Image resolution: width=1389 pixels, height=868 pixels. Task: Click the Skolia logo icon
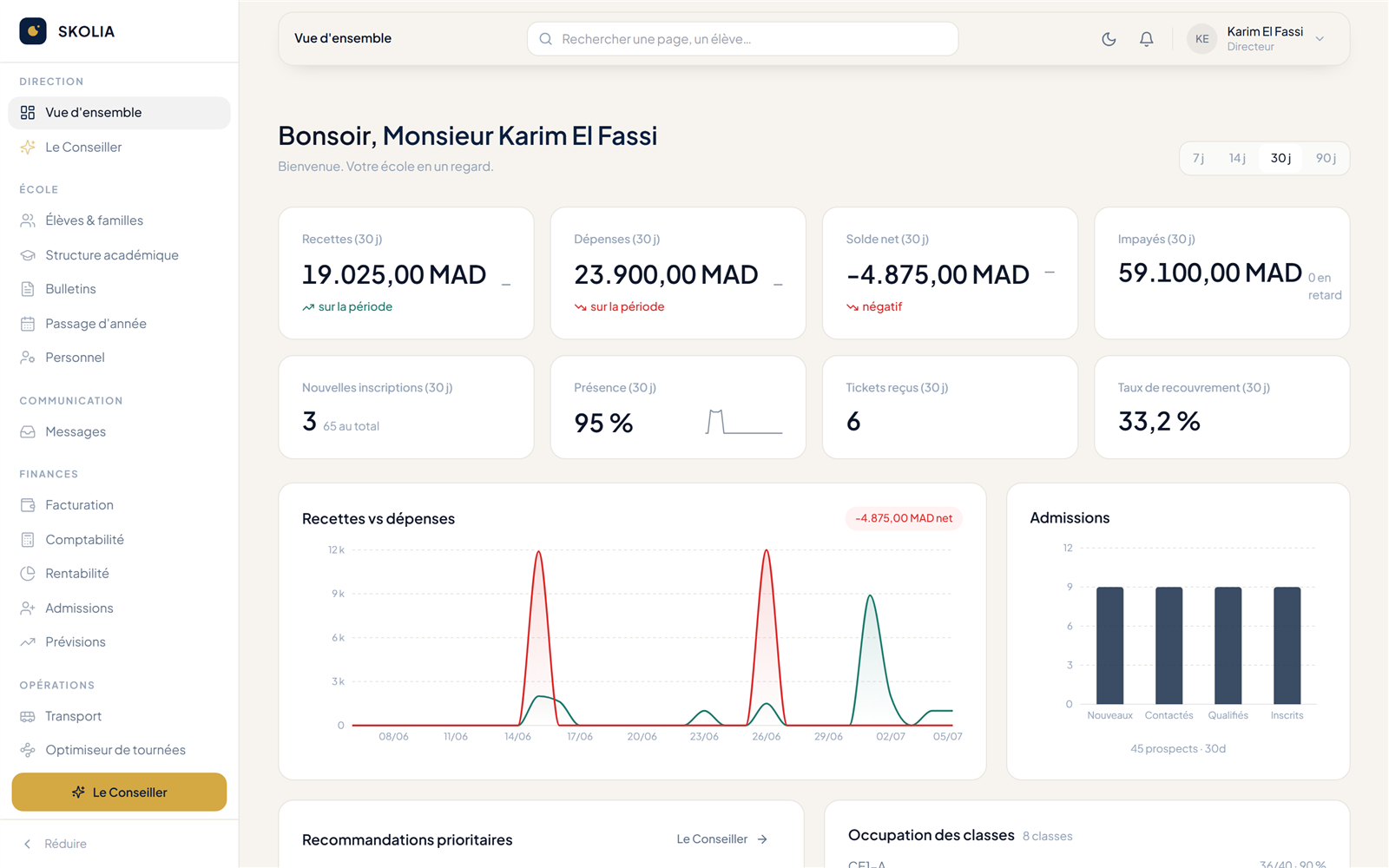[x=33, y=31]
